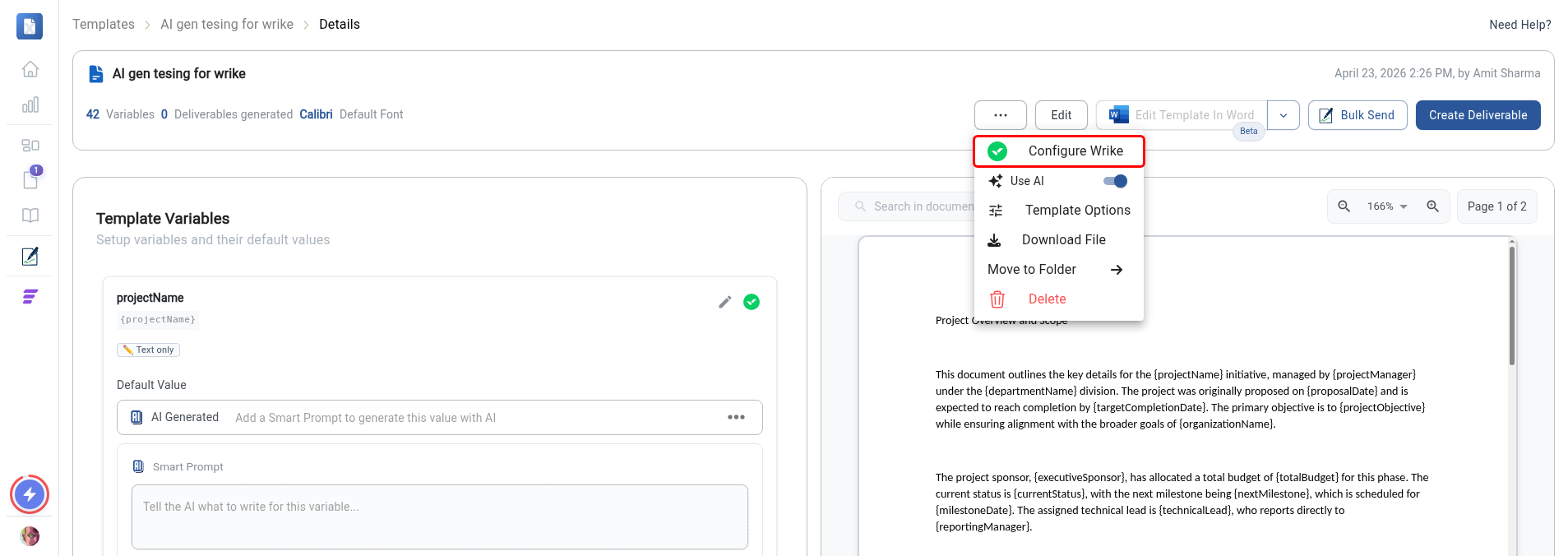Viewport: 1568px width, 556px height.
Task: Click the Download File arrow icon
Action: [x=994, y=240]
